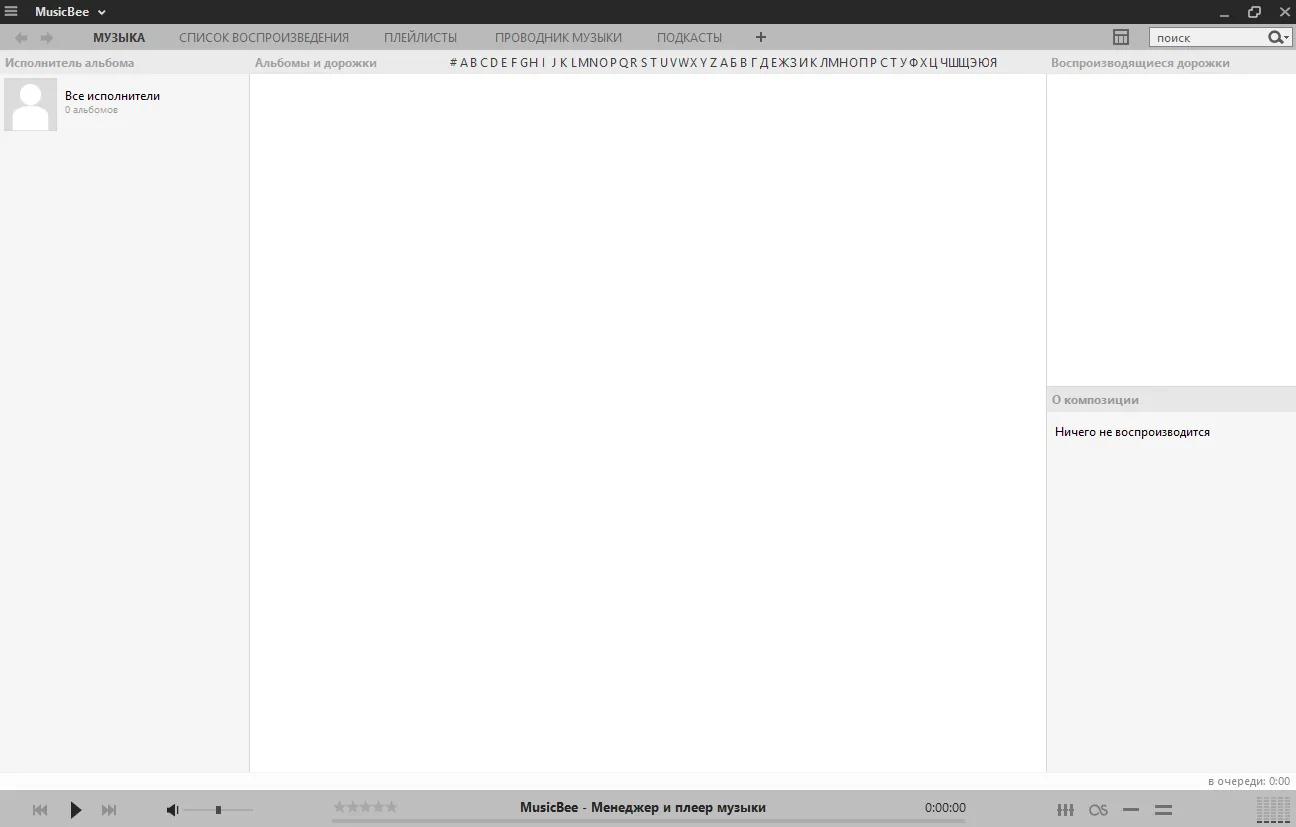Toggle Last.fm scrobbling icon

[1098, 810]
